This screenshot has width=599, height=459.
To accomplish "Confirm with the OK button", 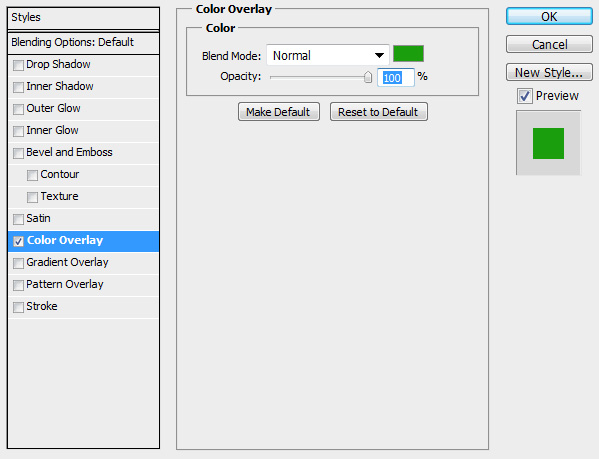I will pyautogui.click(x=549, y=16).
